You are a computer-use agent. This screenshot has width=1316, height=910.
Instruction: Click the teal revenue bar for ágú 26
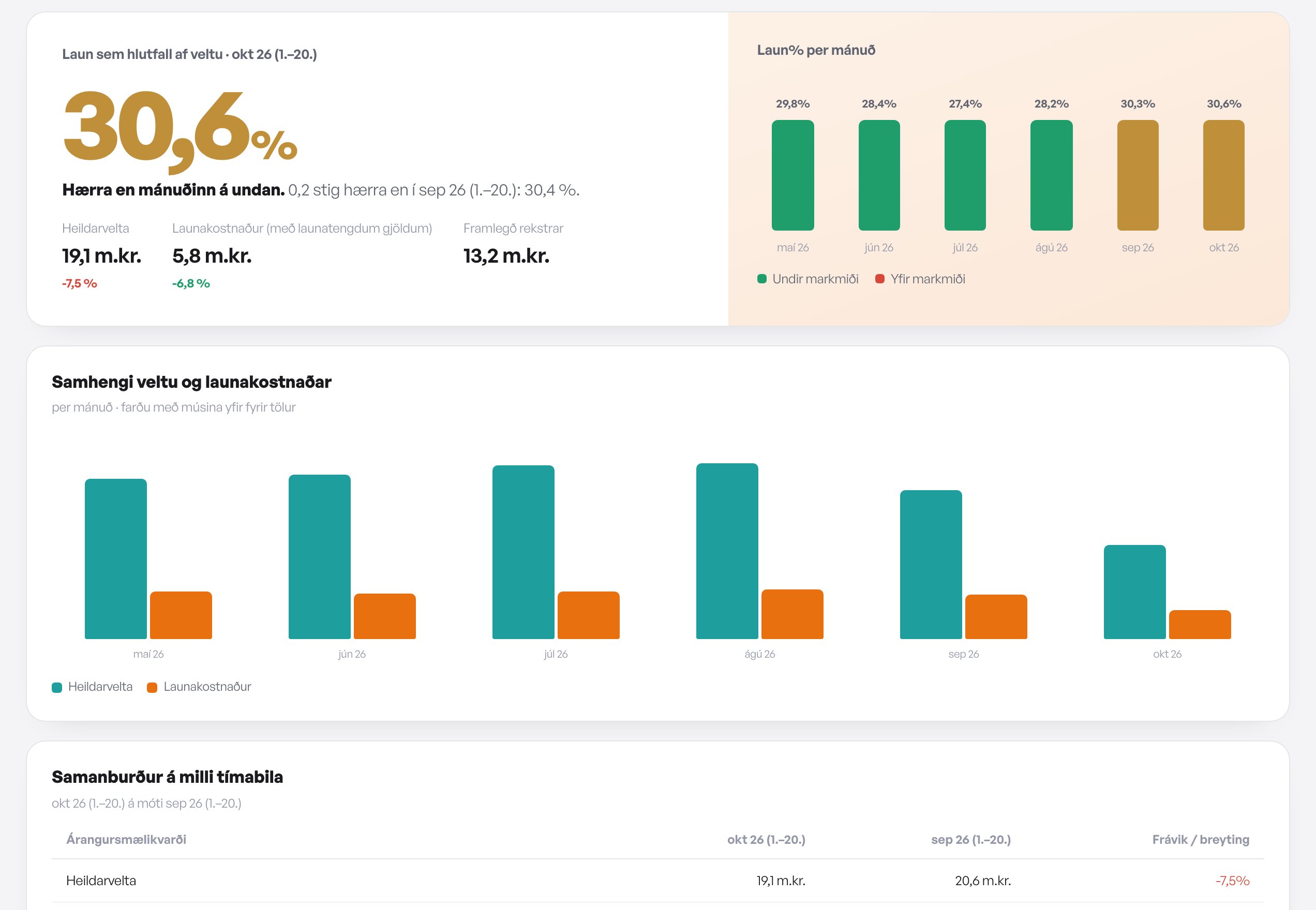(x=727, y=551)
